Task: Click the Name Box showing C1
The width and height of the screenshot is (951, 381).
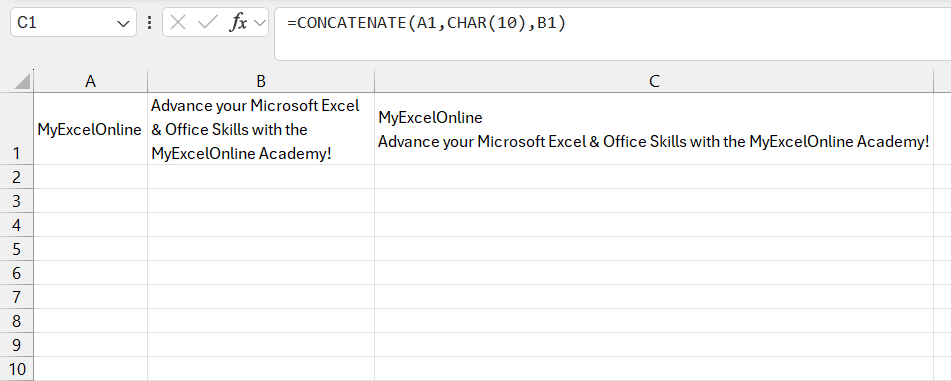Action: [73, 22]
